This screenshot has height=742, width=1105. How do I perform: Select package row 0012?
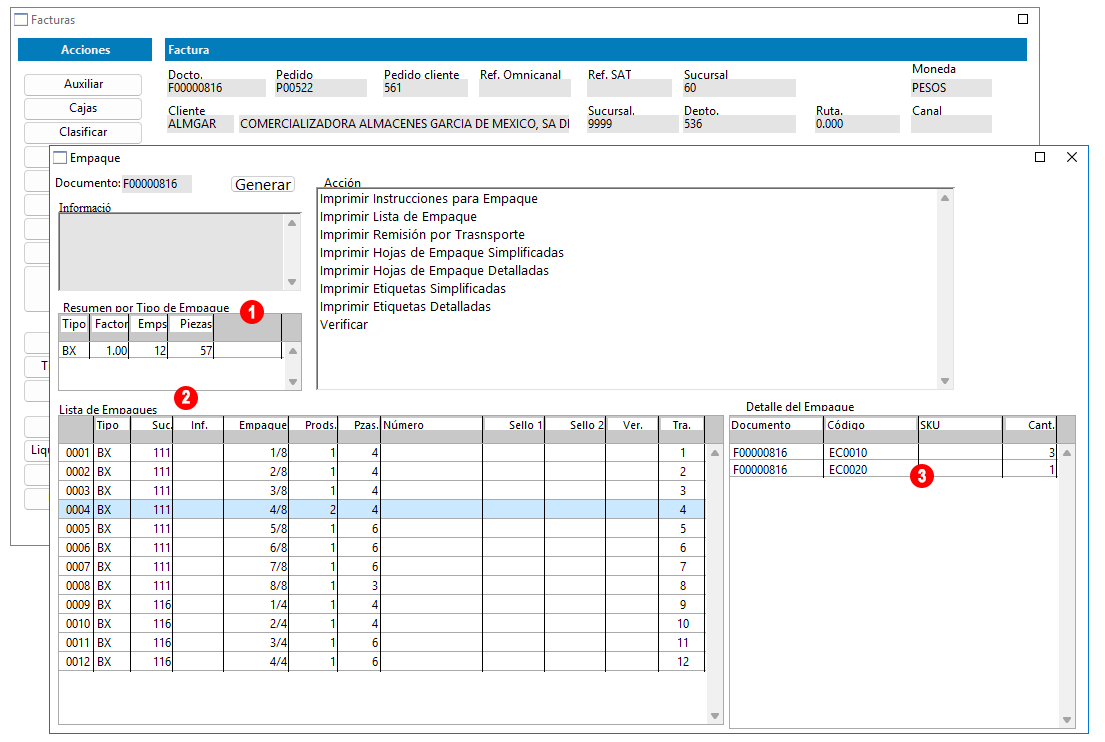pyautogui.click(x=381, y=662)
